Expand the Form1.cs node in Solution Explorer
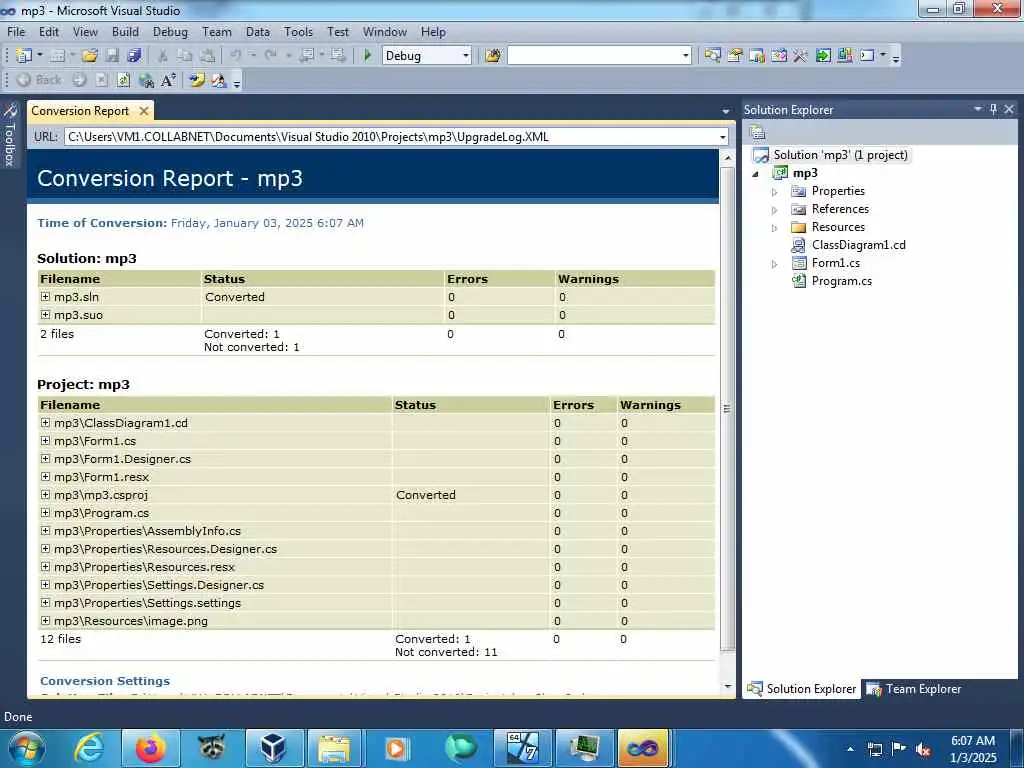The image size is (1024, 768). point(775,264)
